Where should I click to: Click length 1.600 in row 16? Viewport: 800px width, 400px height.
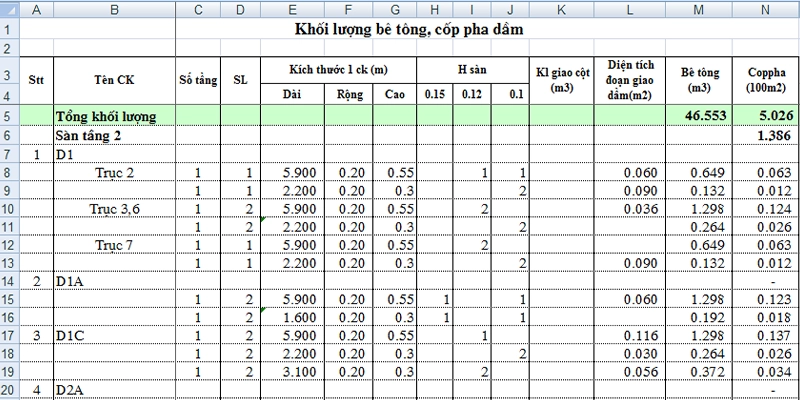pyautogui.click(x=292, y=317)
